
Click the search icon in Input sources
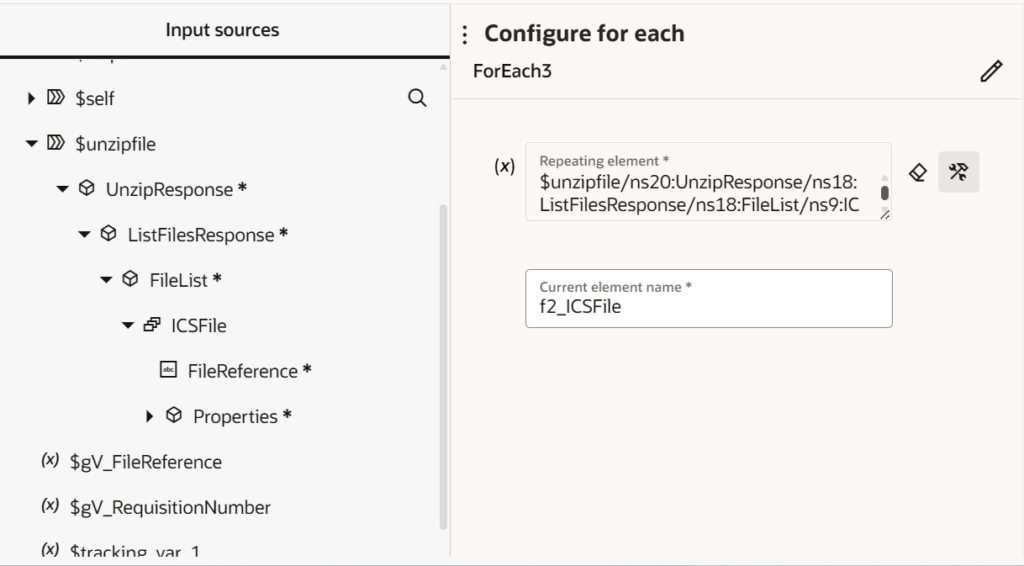click(417, 98)
